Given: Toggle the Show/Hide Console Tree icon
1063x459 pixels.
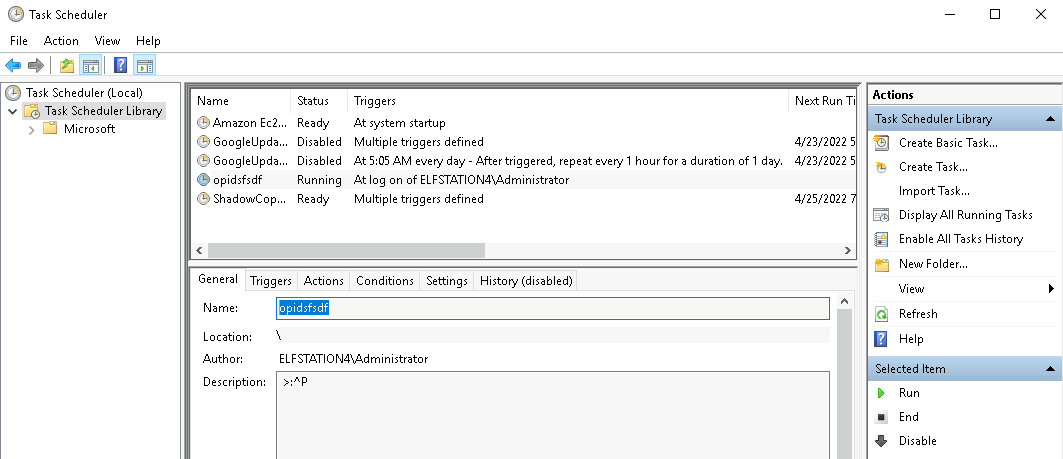Looking at the screenshot, I should (x=90, y=66).
